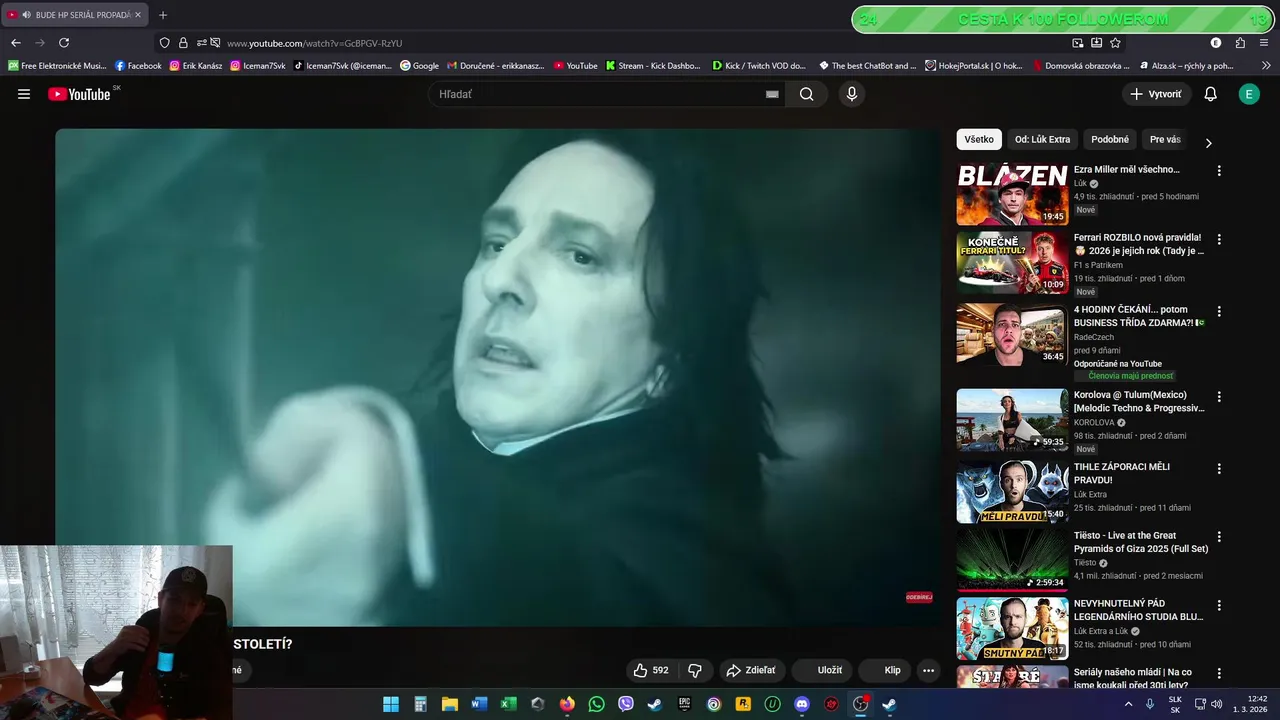Open browser application menu

[x=1265, y=43]
